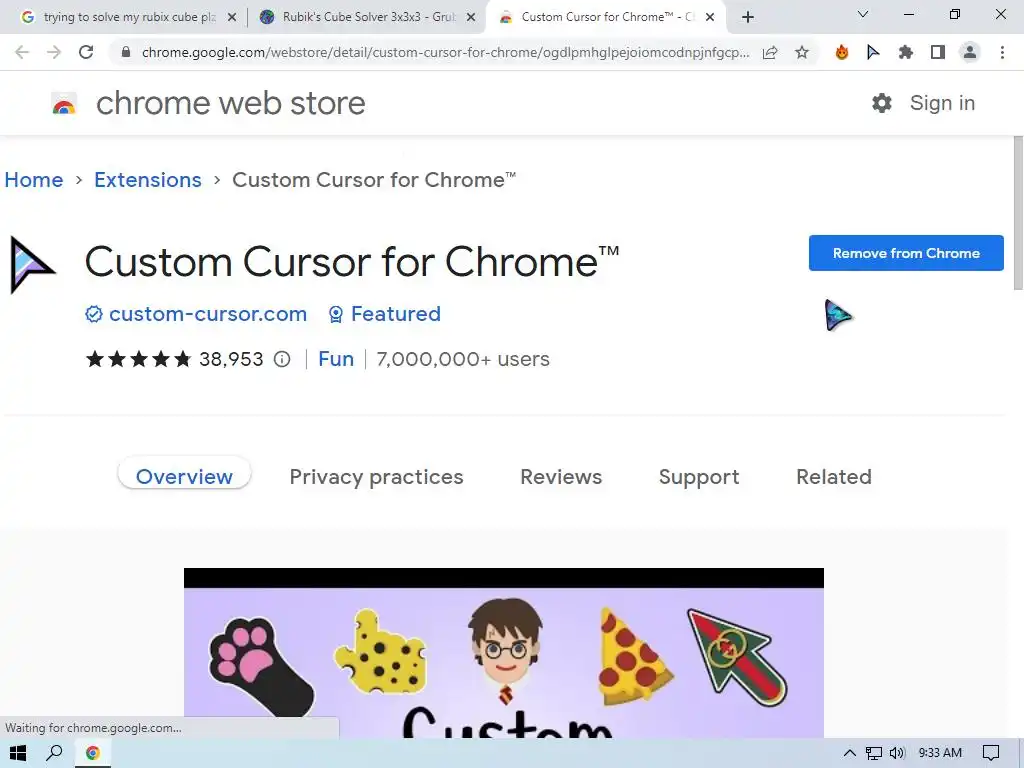Open the network status tray icon

pos(874,753)
